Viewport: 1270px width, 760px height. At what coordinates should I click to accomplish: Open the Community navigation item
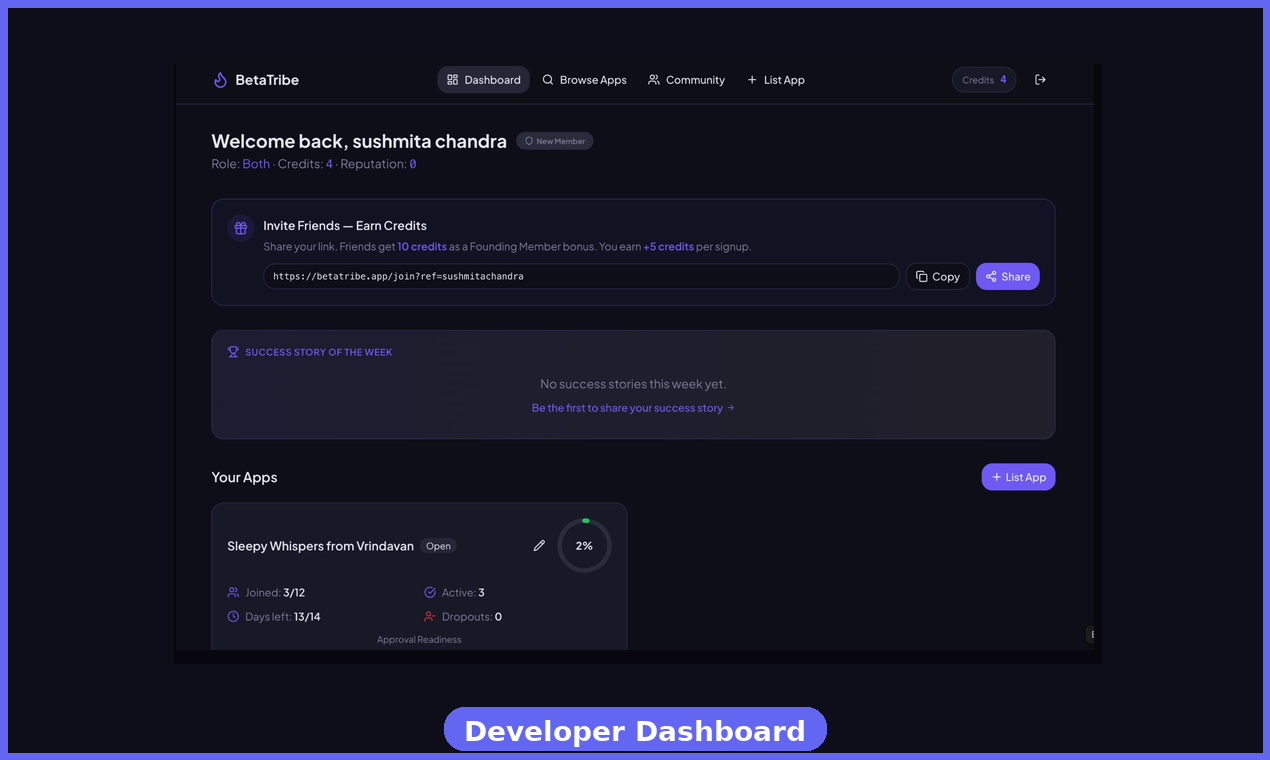pos(687,79)
